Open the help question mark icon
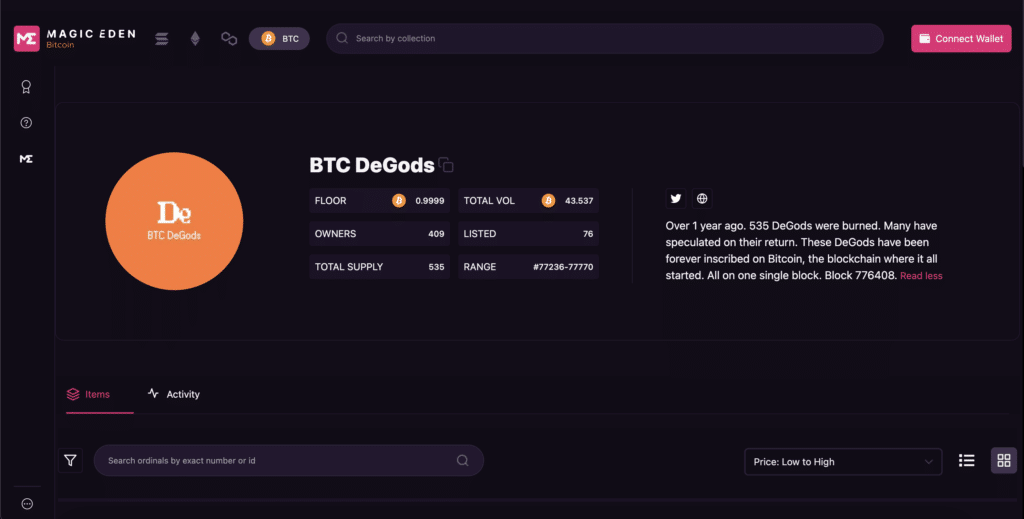Screen dimensions: 1024x519 pyautogui.click(x=26, y=123)
